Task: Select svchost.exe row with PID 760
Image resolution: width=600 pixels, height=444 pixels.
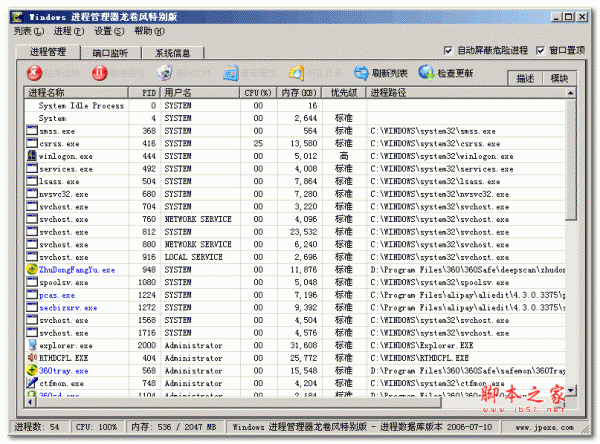Action: pyautogui.click(x=295, y=219)
